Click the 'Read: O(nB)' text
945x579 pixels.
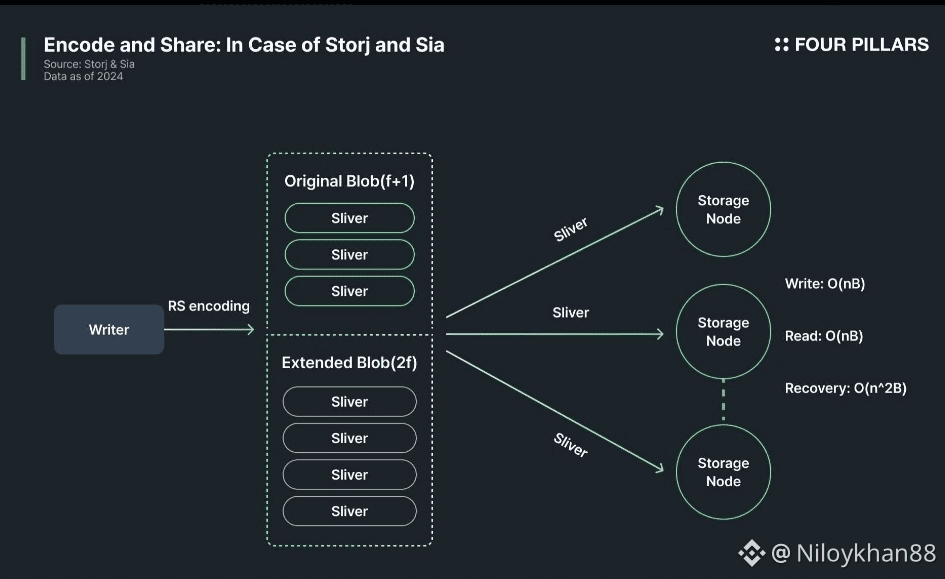click(823, 336)
